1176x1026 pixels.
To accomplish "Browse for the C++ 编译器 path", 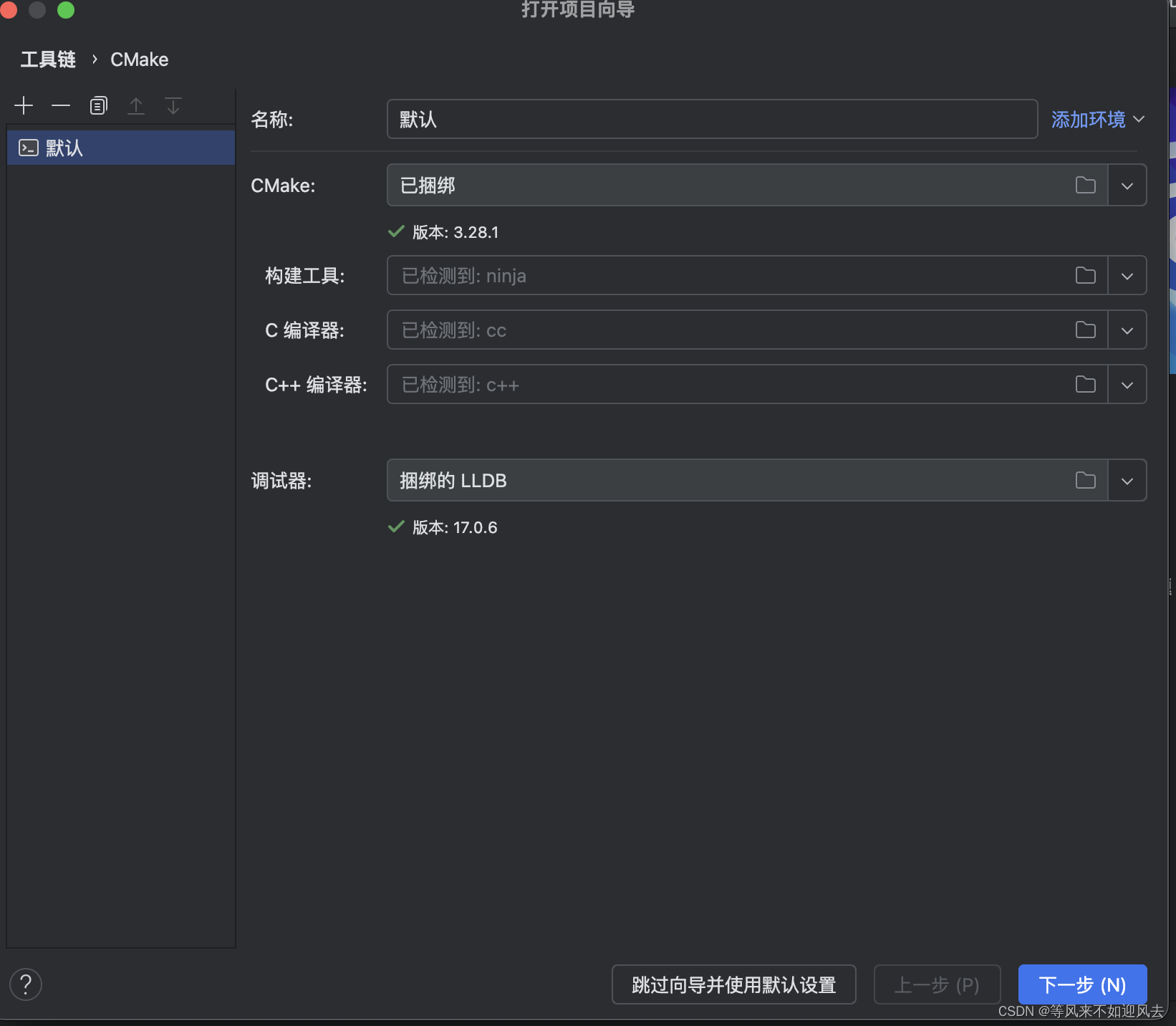I will click(1086, 384).
